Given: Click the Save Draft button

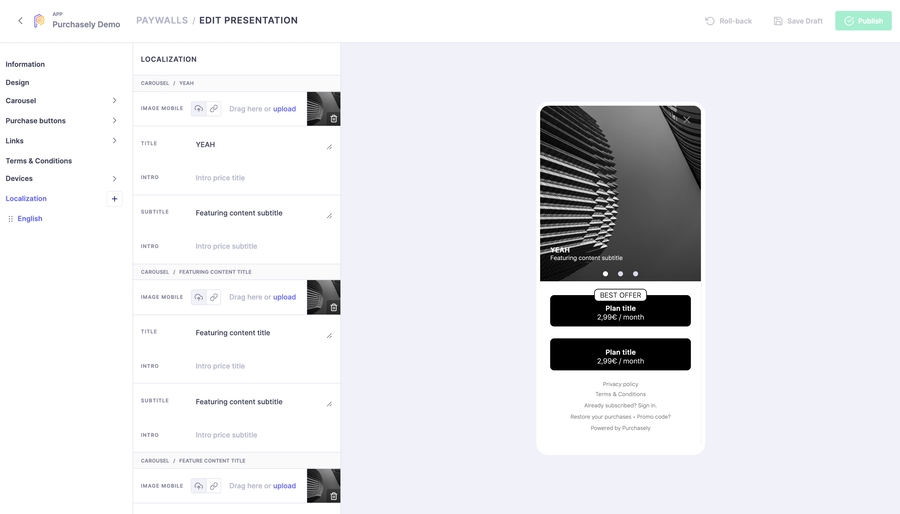Looking at the screenshot, I should tap(798, 21).
